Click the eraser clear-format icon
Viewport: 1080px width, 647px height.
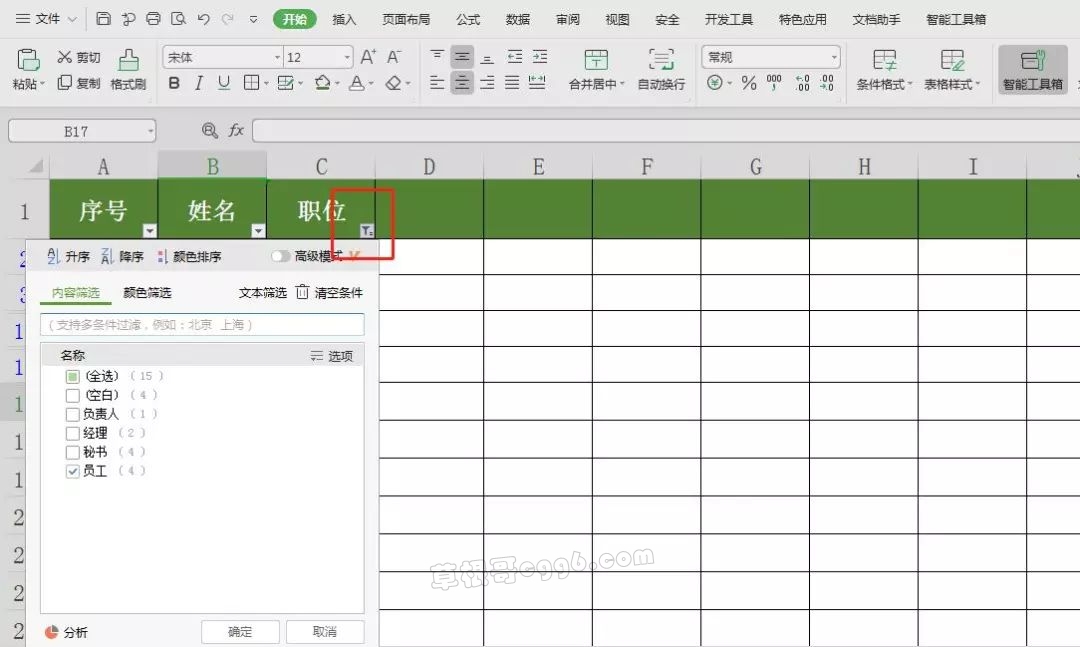pyautogui.click(x=393, y=83)
